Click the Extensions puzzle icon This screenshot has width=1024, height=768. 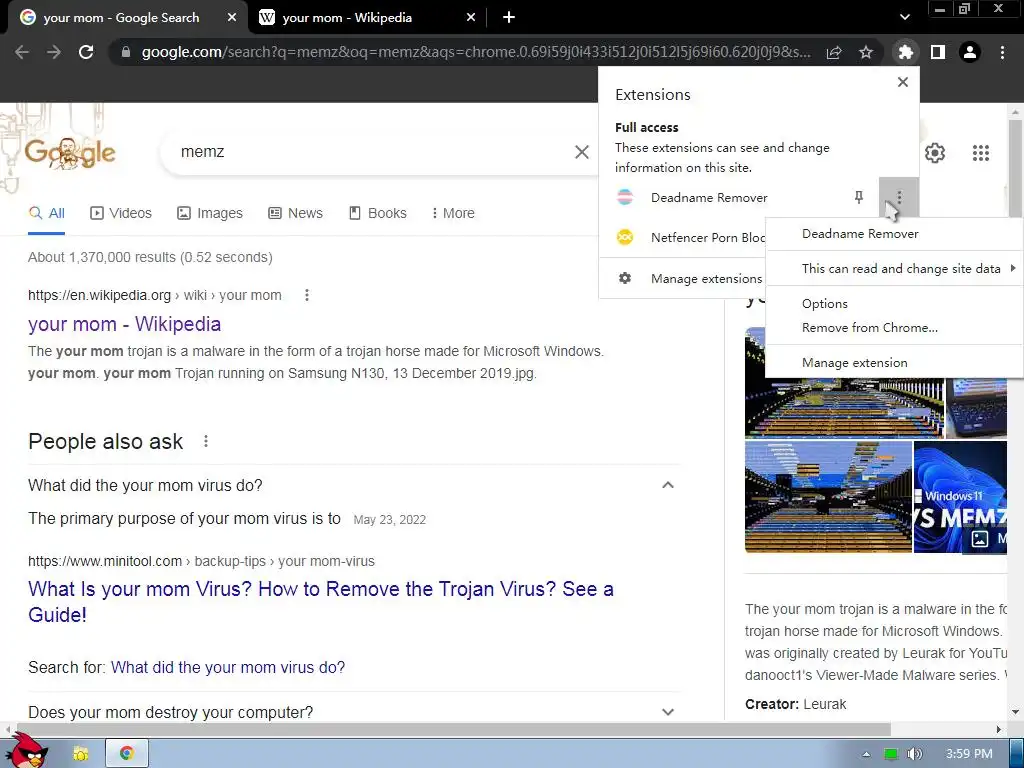point(905,52)
